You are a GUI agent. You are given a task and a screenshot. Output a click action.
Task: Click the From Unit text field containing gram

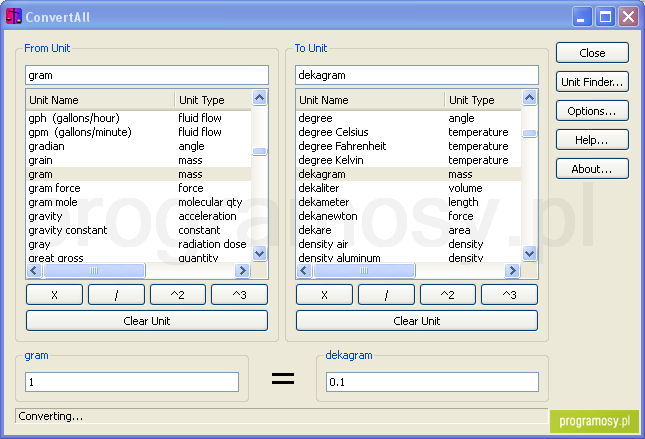click(147, 75)
